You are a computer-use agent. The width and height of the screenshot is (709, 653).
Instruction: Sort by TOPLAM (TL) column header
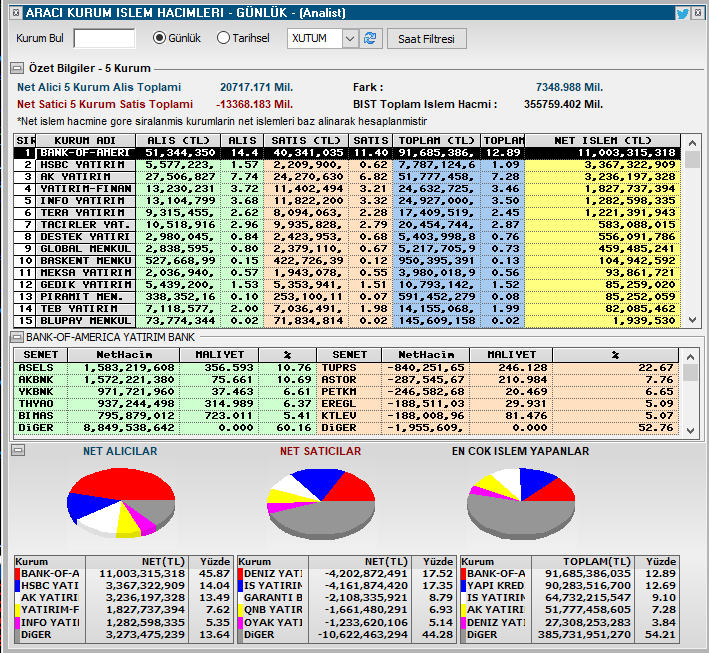point(436,141)
